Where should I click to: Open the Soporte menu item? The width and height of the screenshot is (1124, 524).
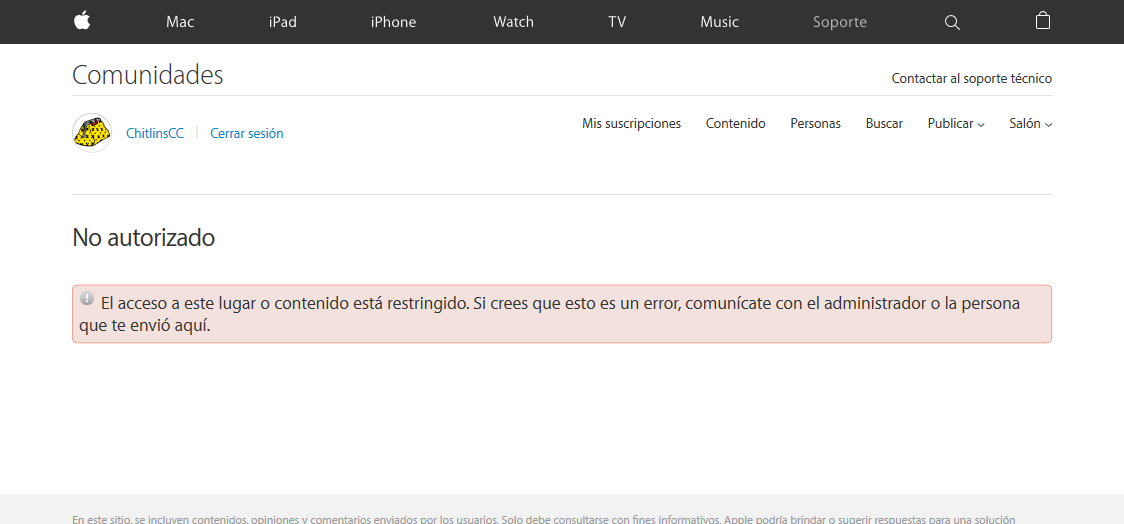tap(839, 22)
